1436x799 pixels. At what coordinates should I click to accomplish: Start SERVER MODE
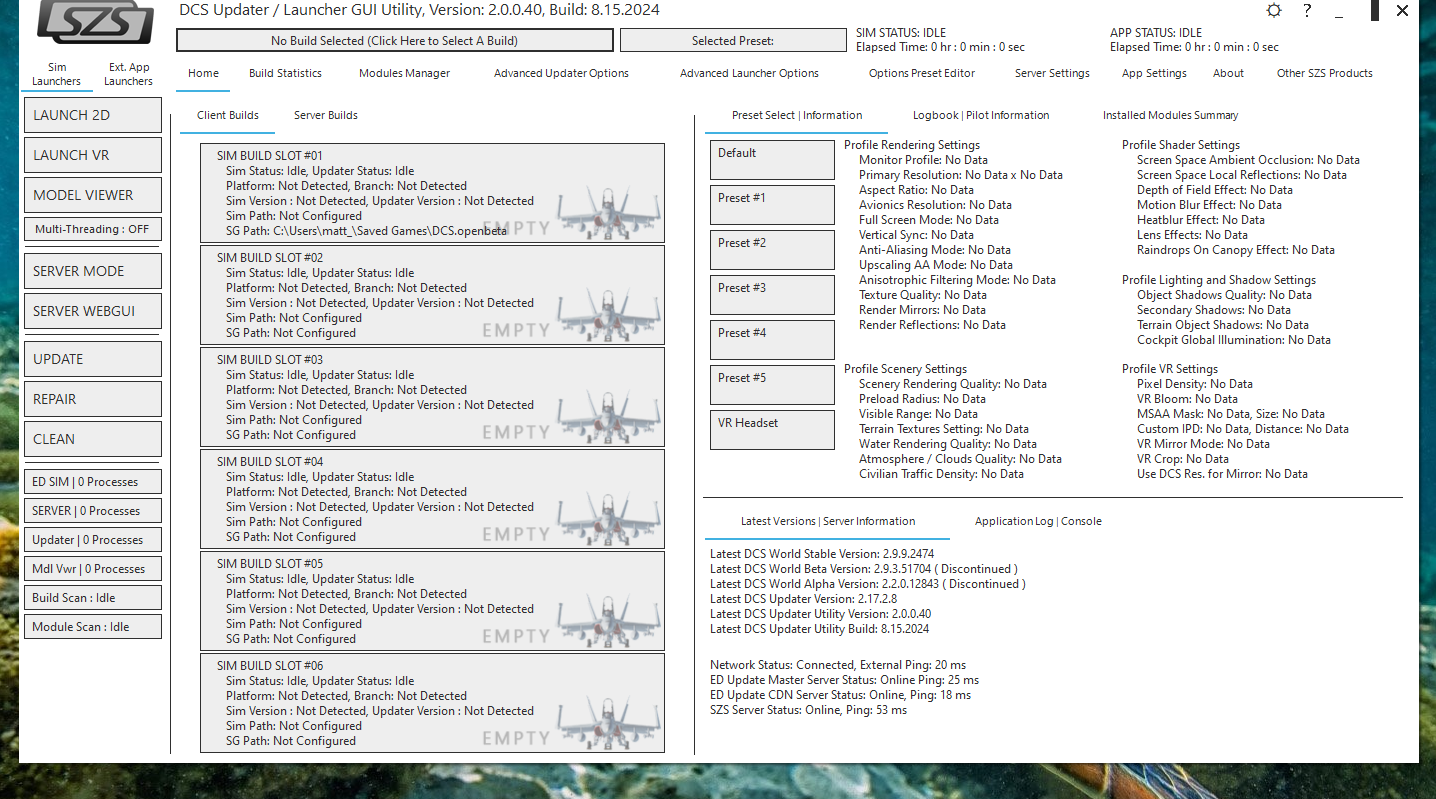pyautogui.click(x=92, y=271)
